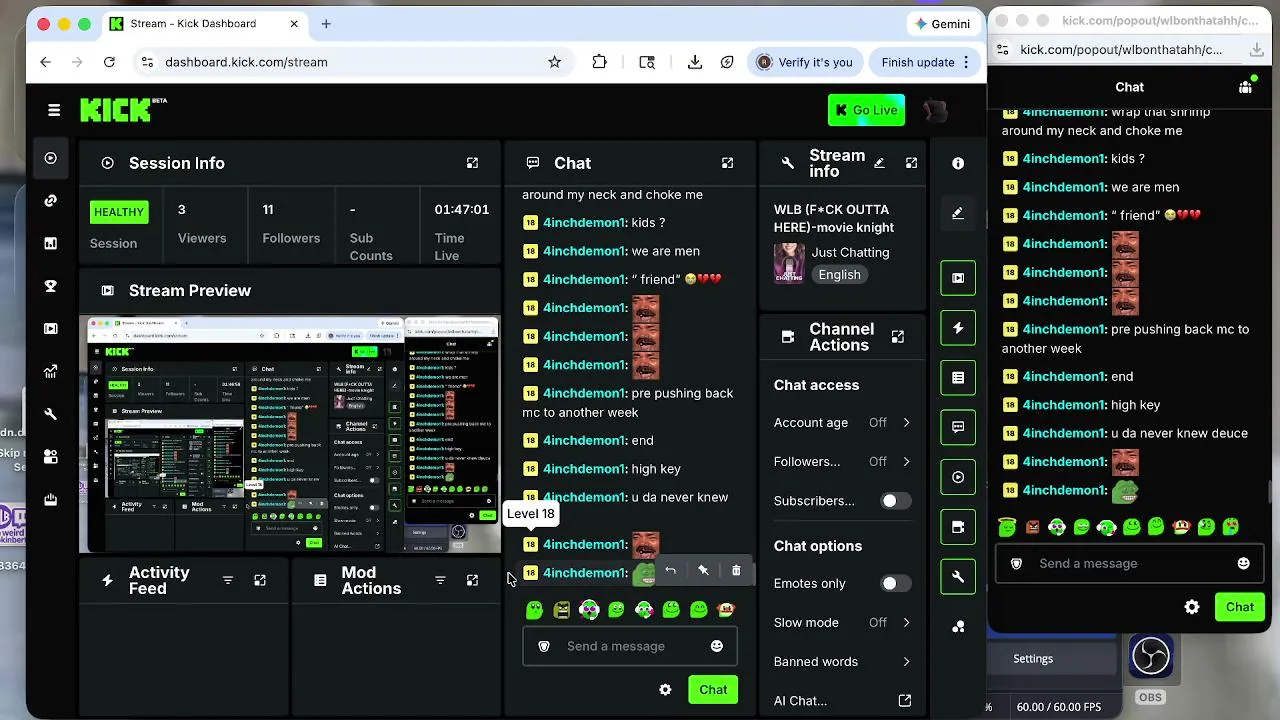This screenshot has height=720, width=1280.
Task: Click the wrench widget in the right rail
Action: [x=958, y=576]
